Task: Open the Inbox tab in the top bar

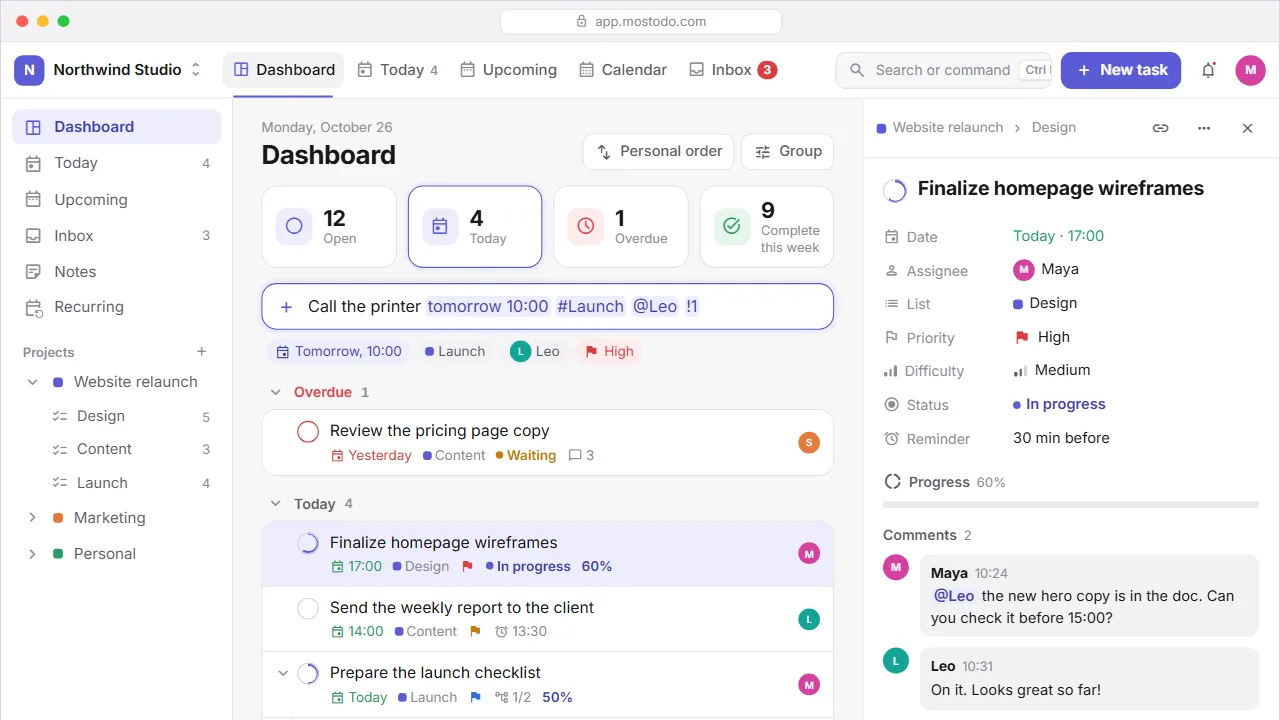Action: tap(733, 70)
